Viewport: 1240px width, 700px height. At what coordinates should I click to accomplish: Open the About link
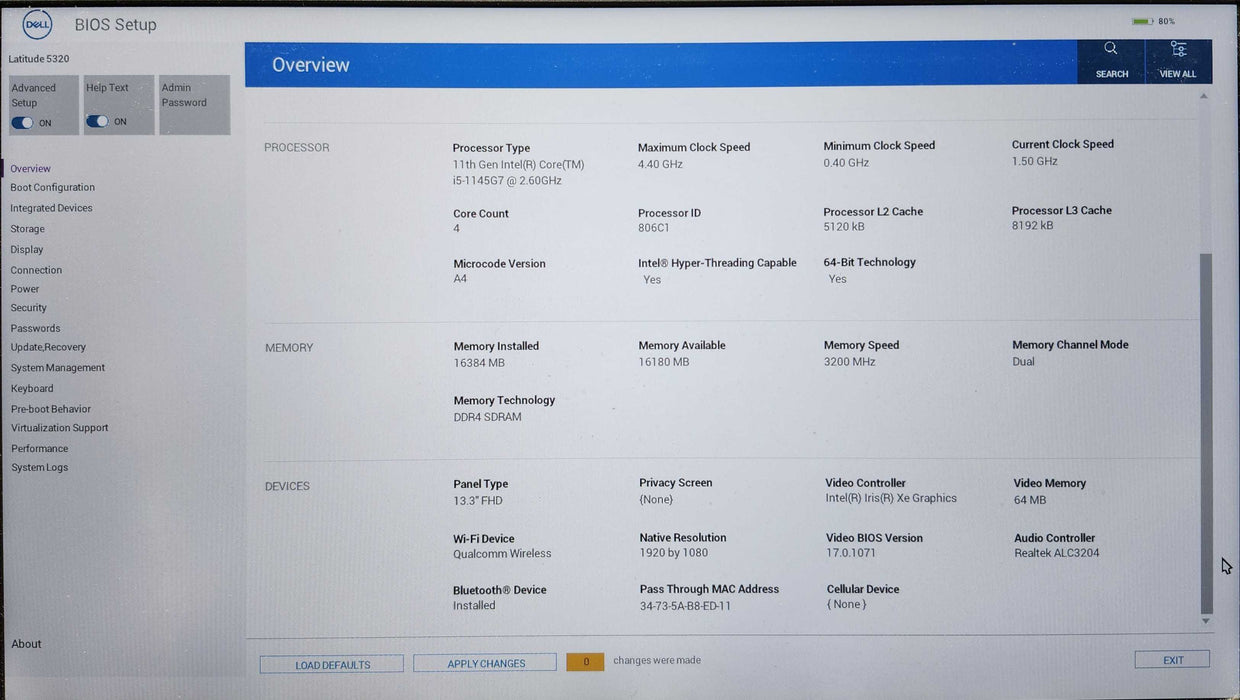[x=27, y=644]
